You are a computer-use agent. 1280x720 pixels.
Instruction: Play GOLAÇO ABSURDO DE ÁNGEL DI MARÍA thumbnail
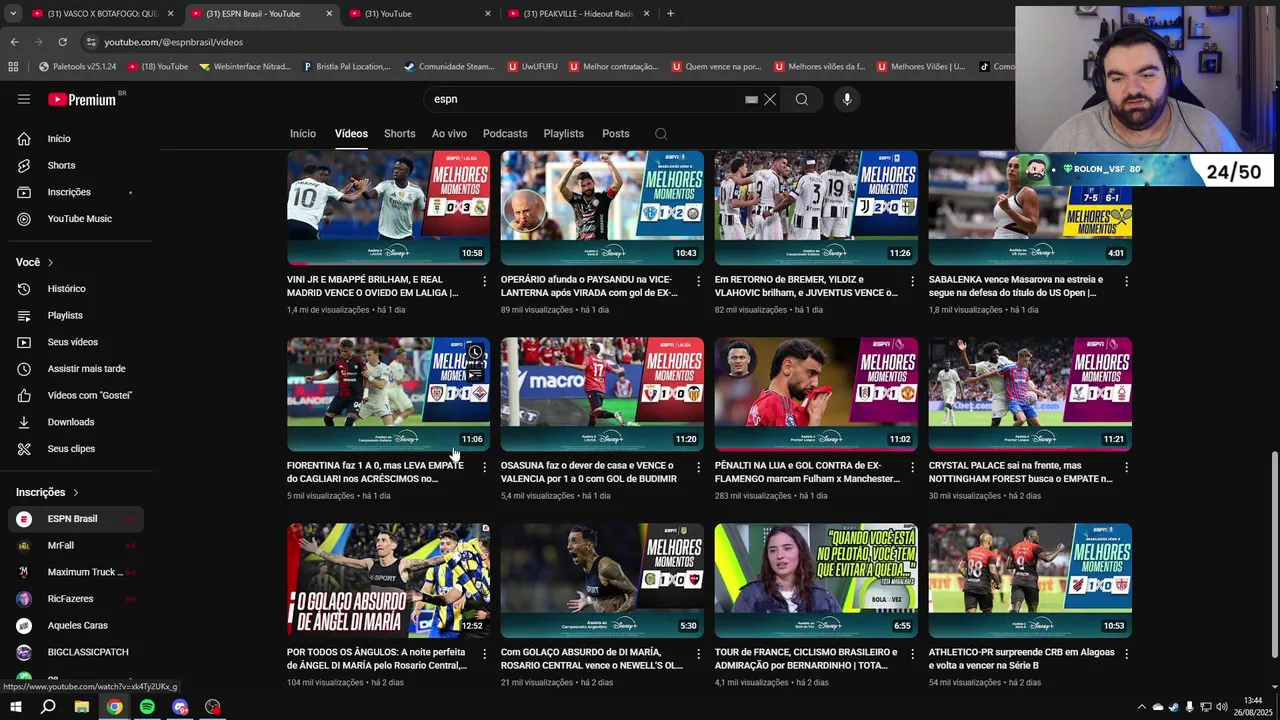click(388, 580)
